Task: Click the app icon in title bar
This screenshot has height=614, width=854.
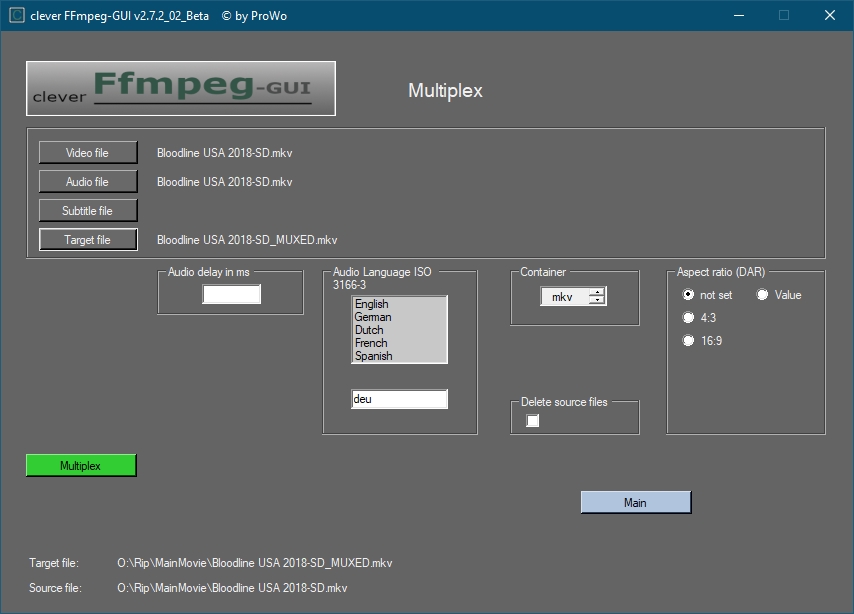Action: (x=17, y=15)
